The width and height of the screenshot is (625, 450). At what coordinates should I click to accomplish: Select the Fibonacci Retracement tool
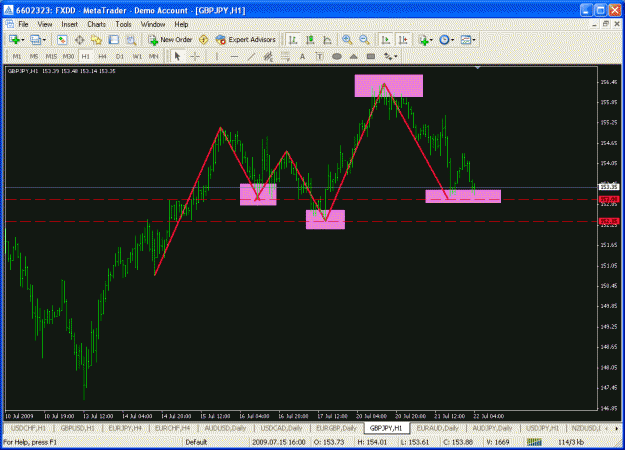tap(285, 57)
